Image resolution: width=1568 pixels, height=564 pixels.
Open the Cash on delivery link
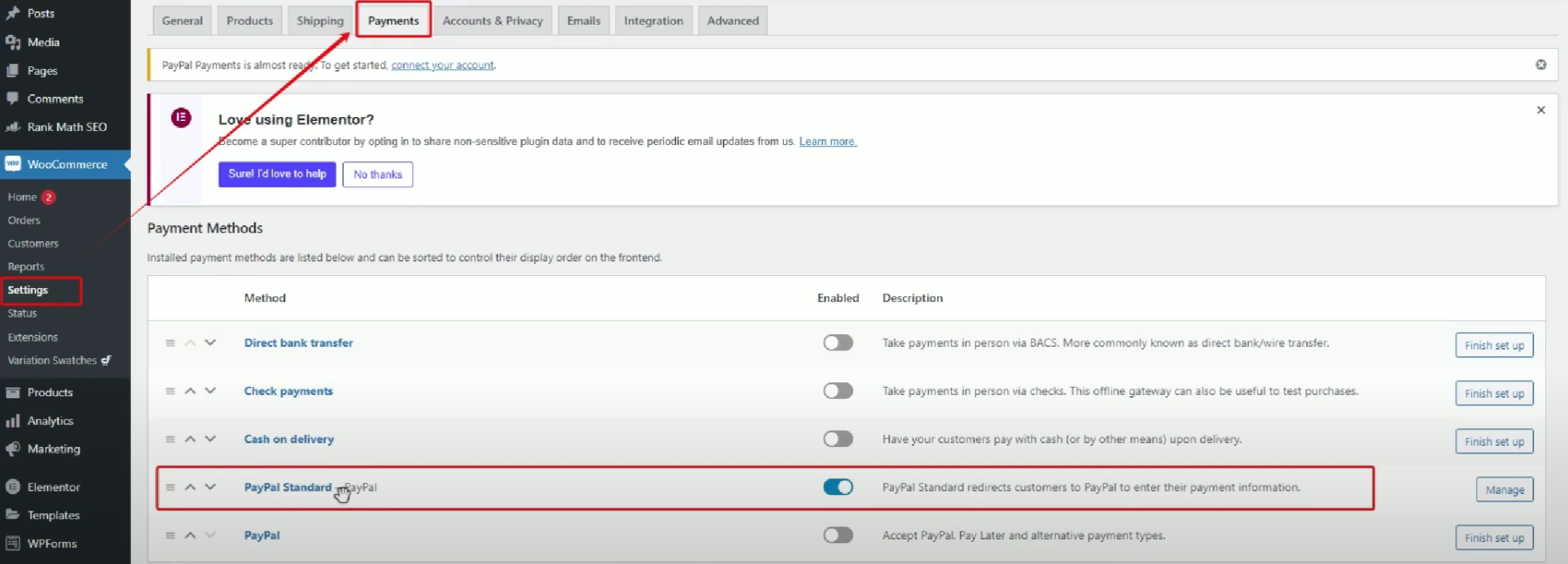[x=289, y=439]
